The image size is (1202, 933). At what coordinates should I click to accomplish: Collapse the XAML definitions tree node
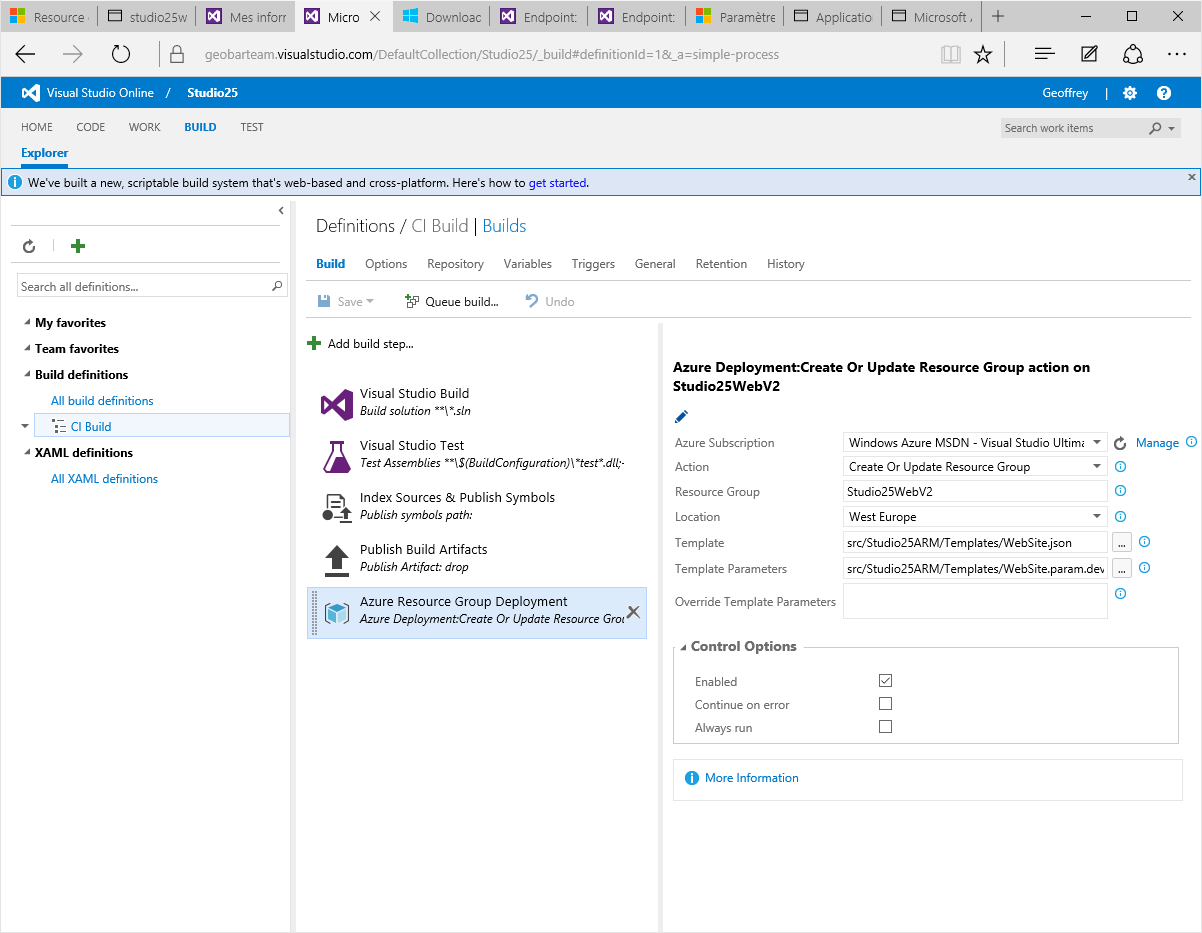27,453
